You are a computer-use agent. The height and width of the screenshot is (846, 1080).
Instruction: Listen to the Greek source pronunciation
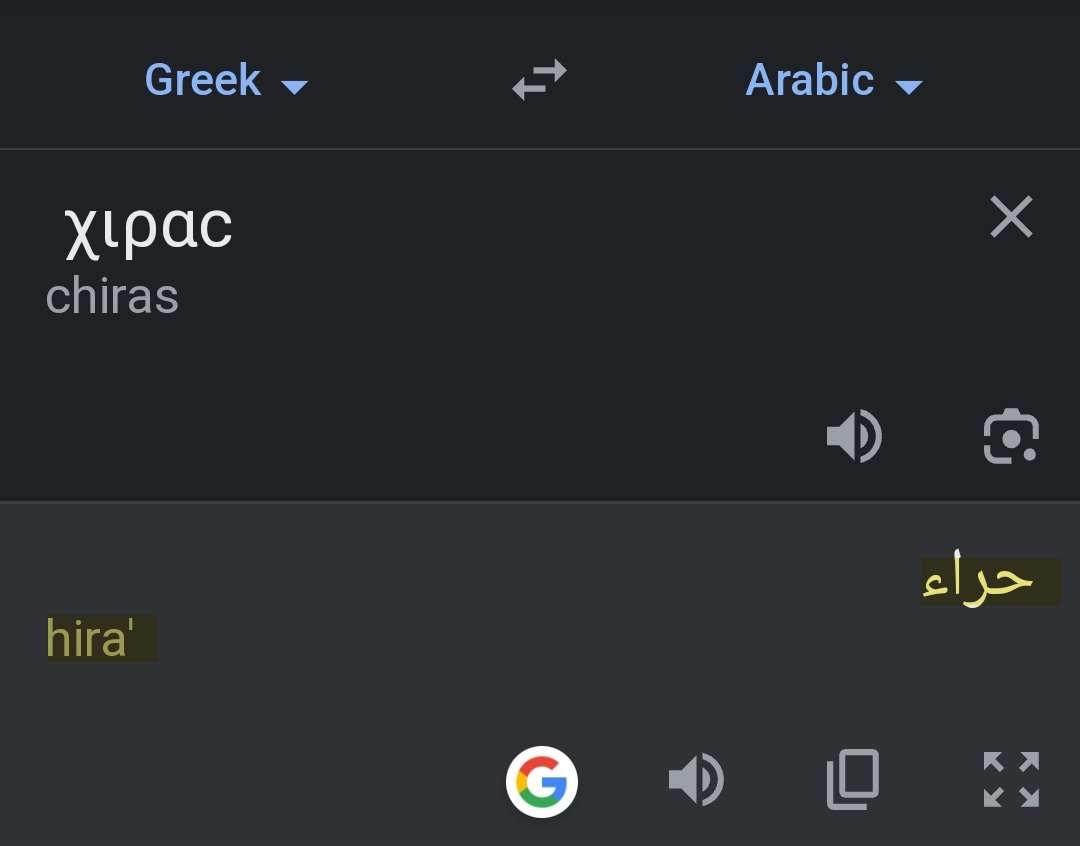pos(853,437)
